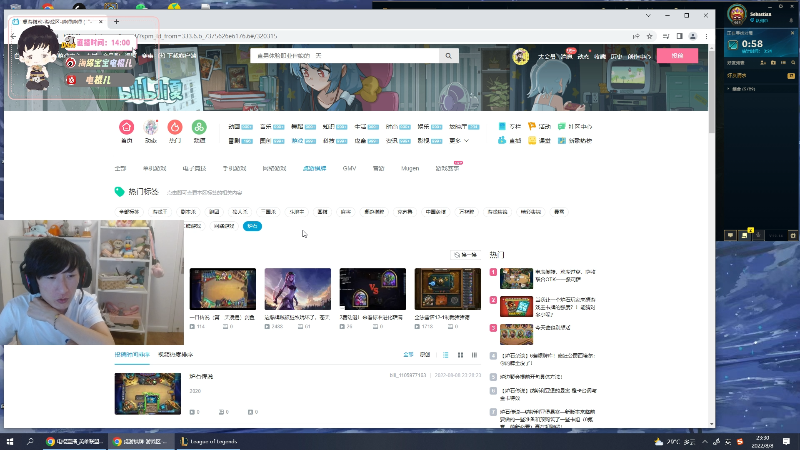
Task: Click new folder icon in League friends panel
Action: click(x=773, y=63)
